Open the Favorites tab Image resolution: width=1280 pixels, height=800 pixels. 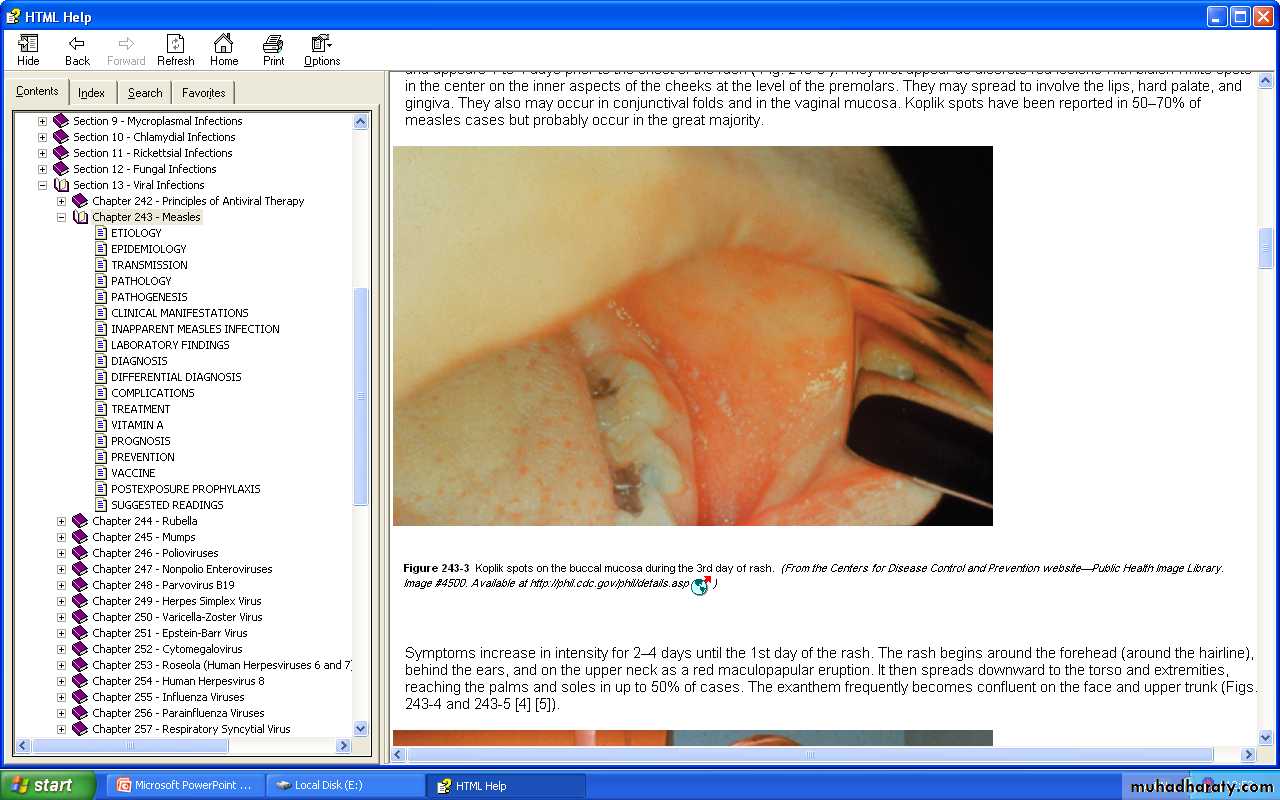pos(203,93)
